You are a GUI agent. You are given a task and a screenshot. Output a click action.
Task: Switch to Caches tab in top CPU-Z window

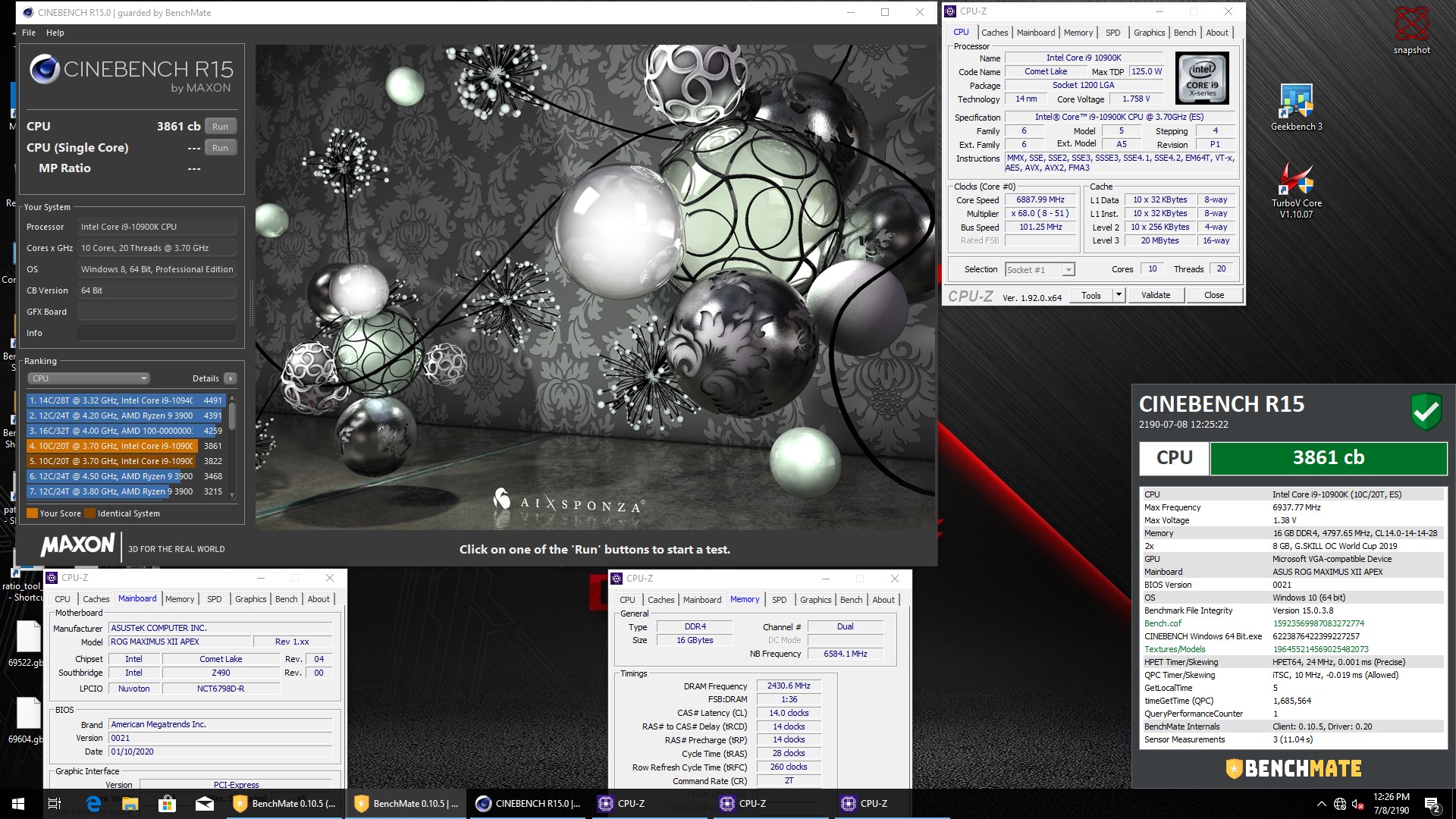click(994, 33)
